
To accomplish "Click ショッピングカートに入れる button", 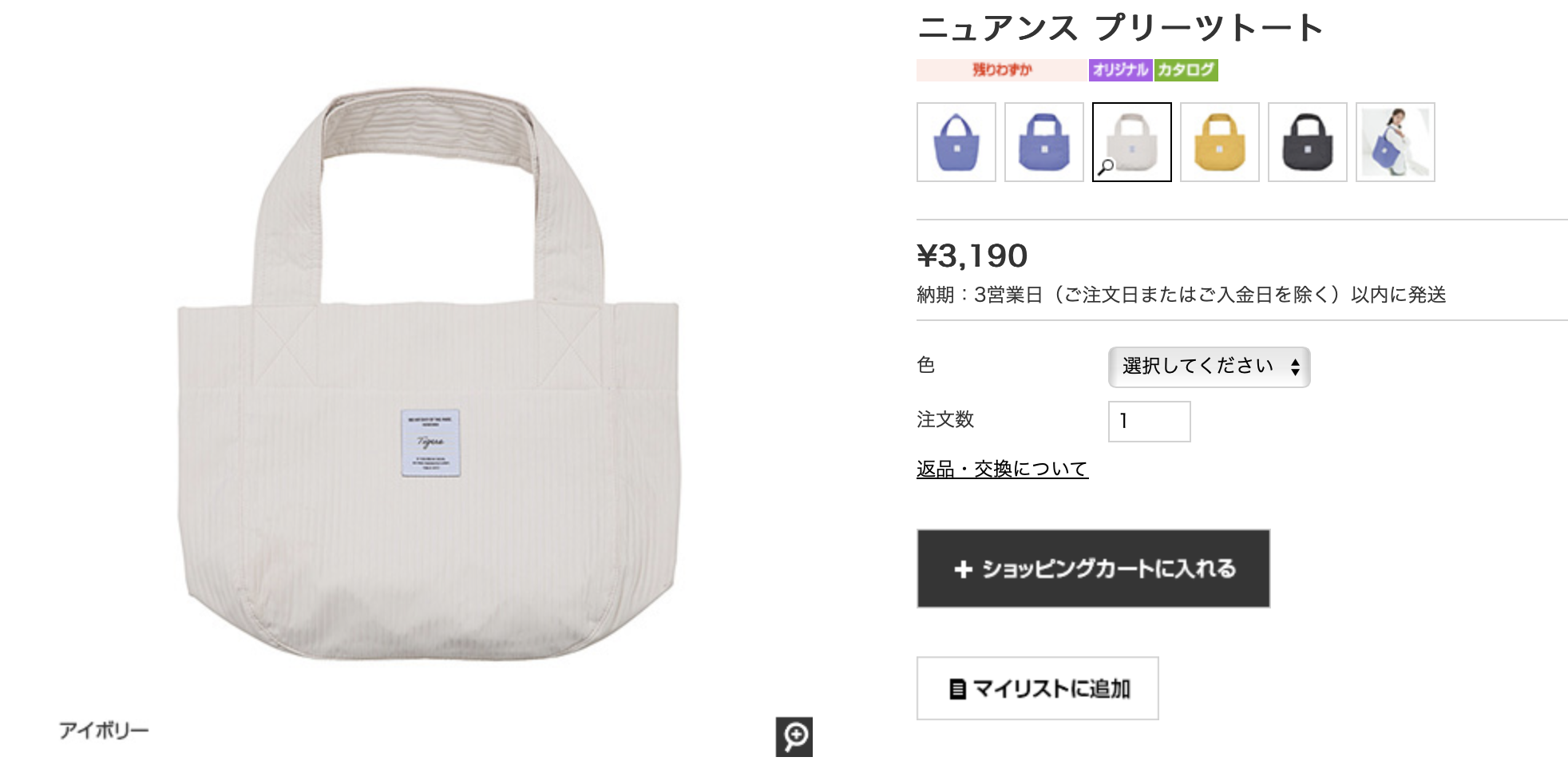I will pyautogui.click(x=1093, y=569).
